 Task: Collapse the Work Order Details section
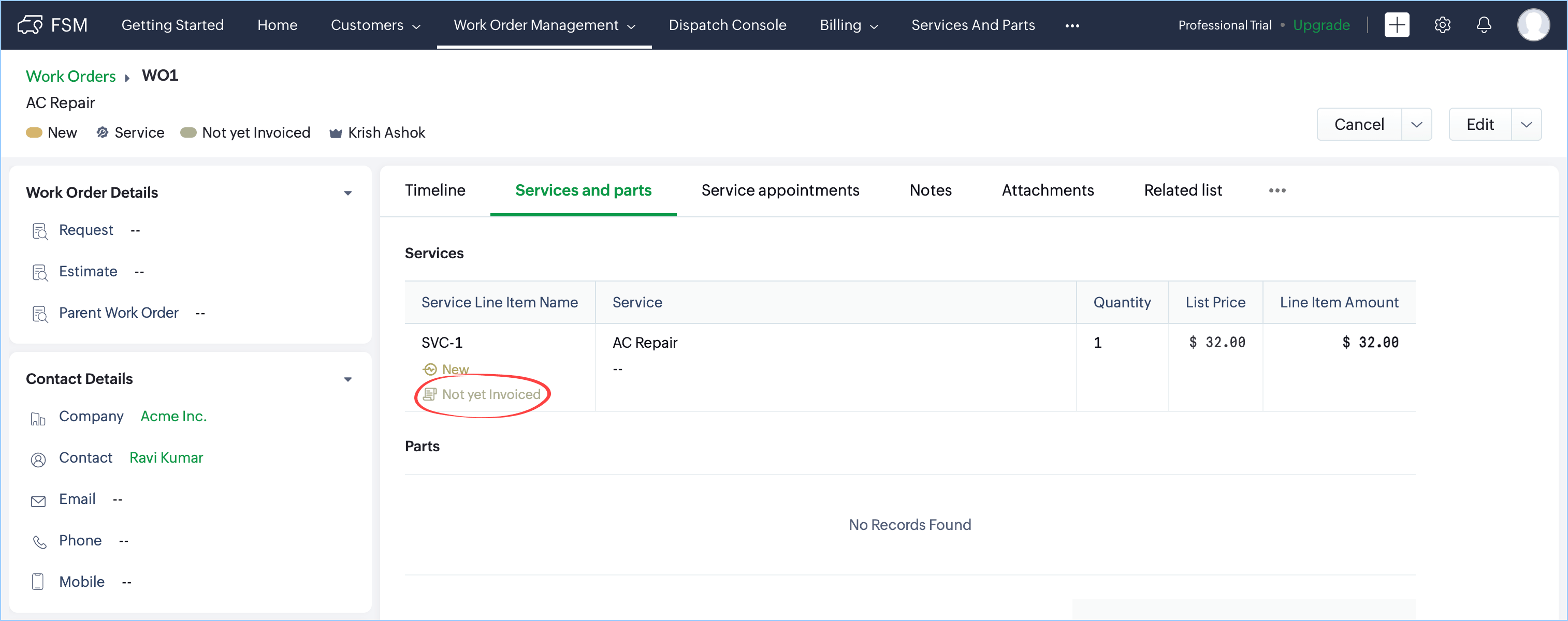pos(347,193)
